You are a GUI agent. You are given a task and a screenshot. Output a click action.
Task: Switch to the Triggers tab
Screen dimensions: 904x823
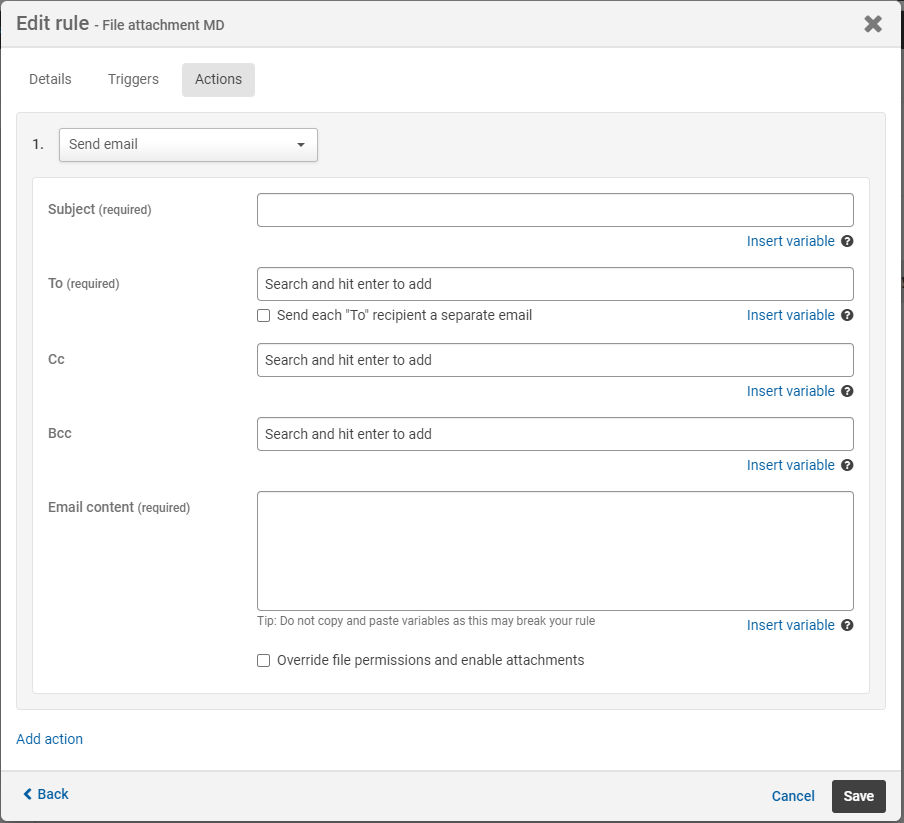[133, 80]
